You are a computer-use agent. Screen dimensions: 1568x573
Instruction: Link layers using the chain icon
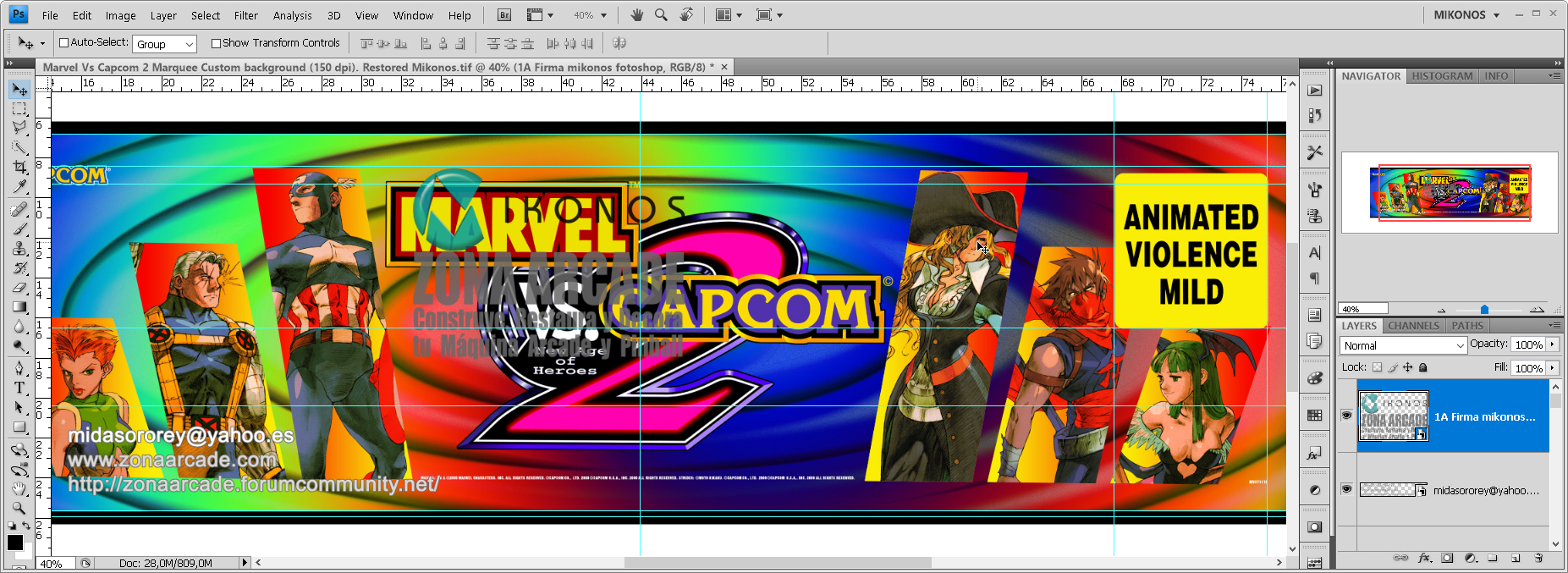pyautogui.click(x=1401, y=558)
